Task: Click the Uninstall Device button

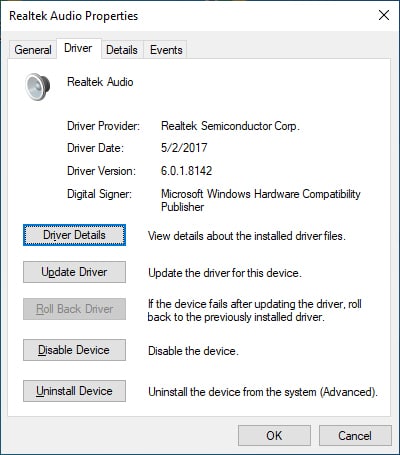Action: tap(74, 391)
